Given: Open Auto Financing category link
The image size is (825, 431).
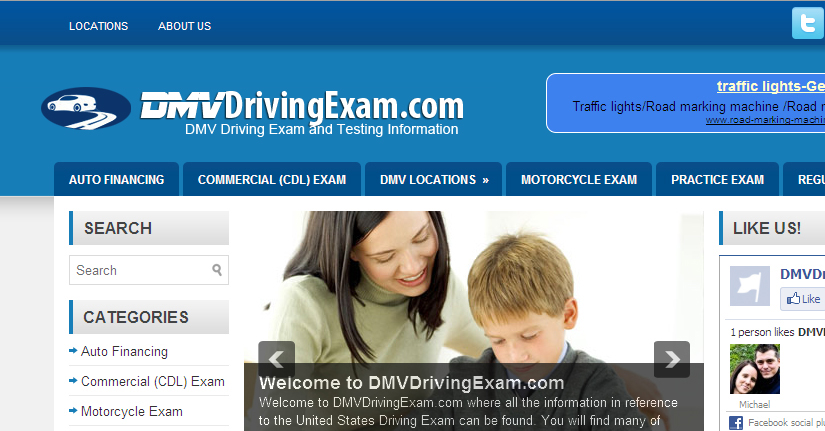Looking at the screenshot, I should tap(124, 352).
